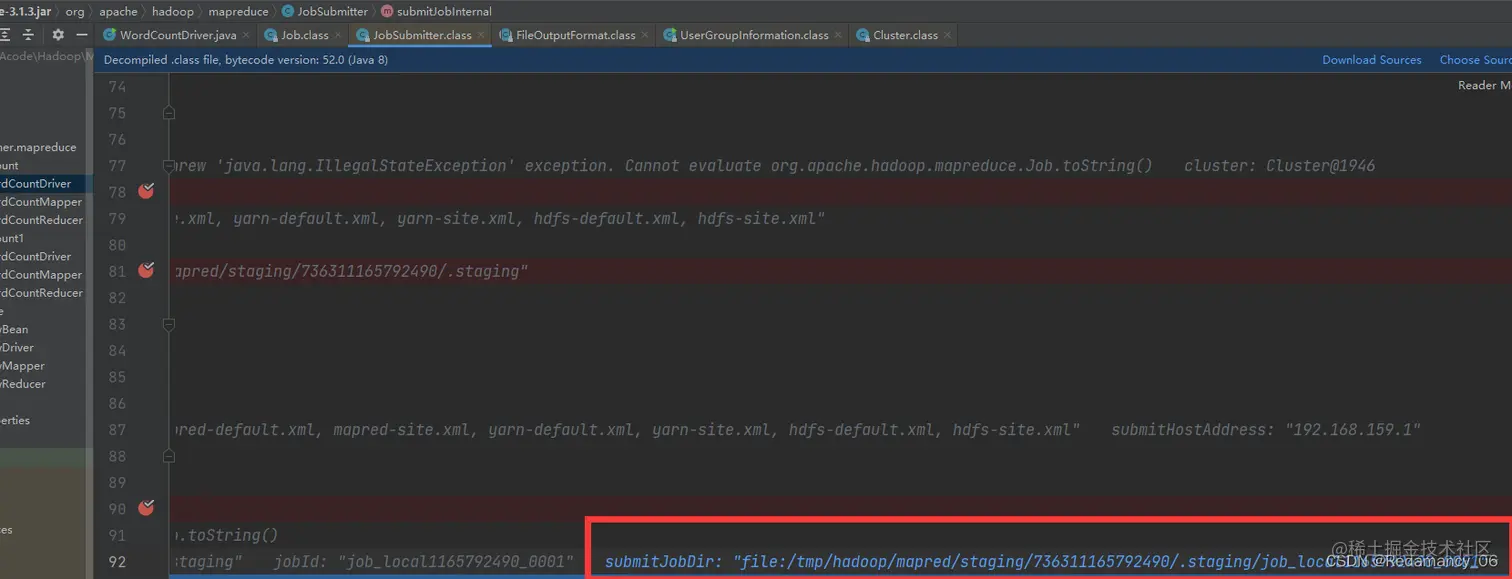1512x579 pixels.
Task: Click the JobSubmitter class breadcrumb
Action: tap(325, 12)
